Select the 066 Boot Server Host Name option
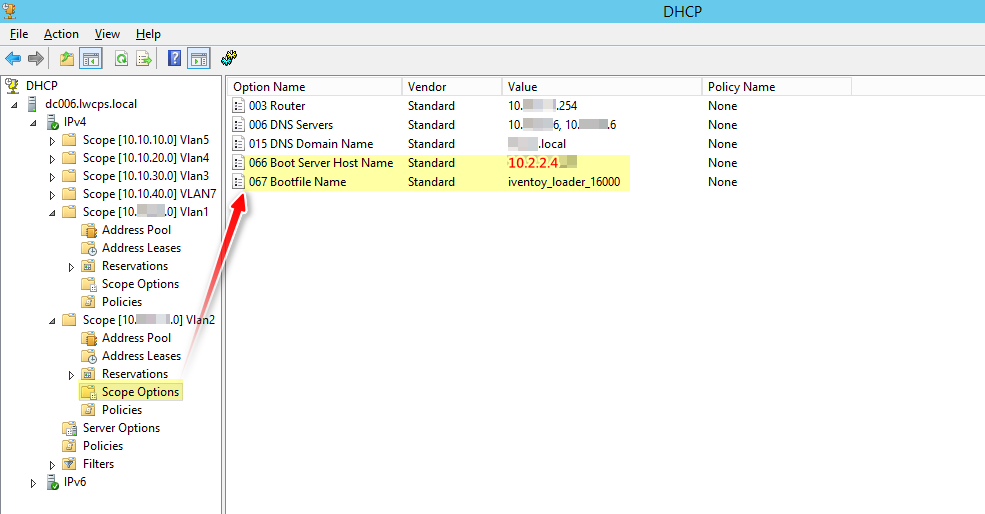985x514 pixels. [321, 163]
